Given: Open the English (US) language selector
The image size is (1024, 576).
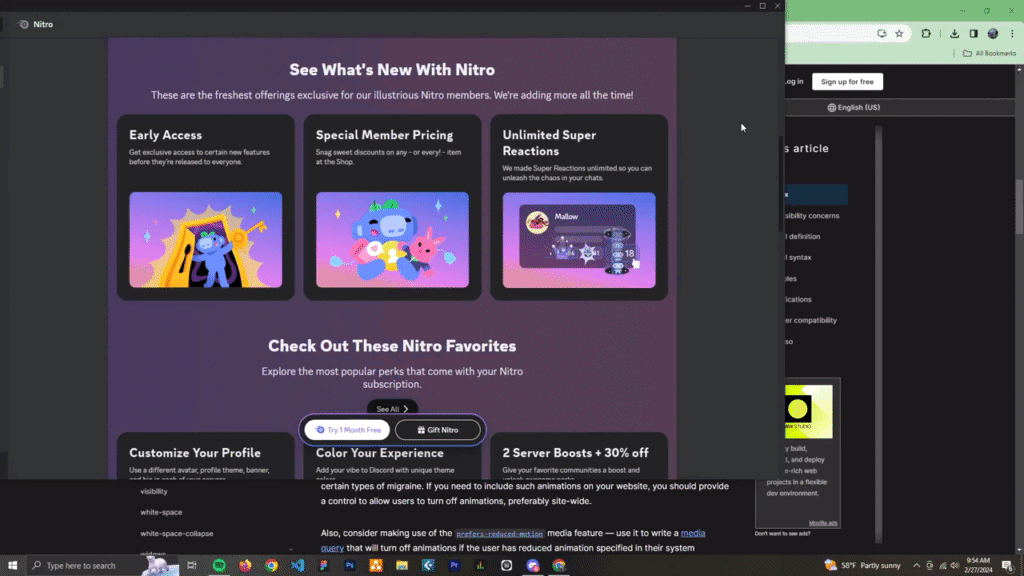Looking at the screenshot, I should (x=853, y=107).
